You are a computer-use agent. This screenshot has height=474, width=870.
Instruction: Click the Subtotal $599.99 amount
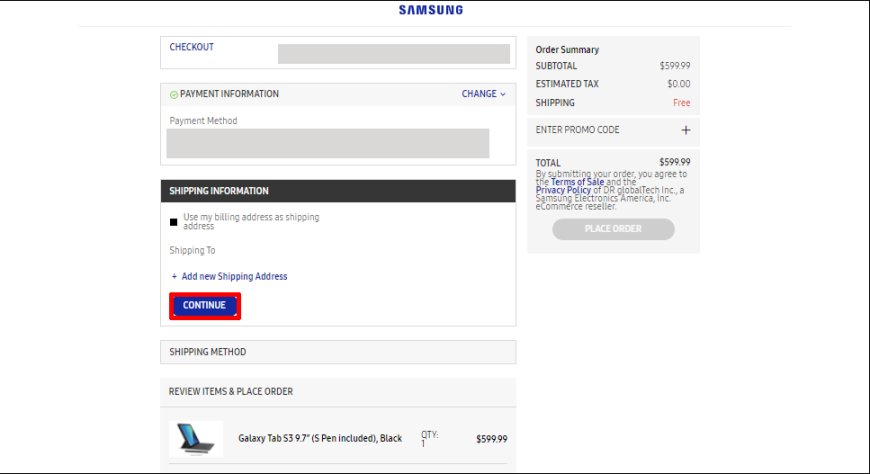(675, 66)
